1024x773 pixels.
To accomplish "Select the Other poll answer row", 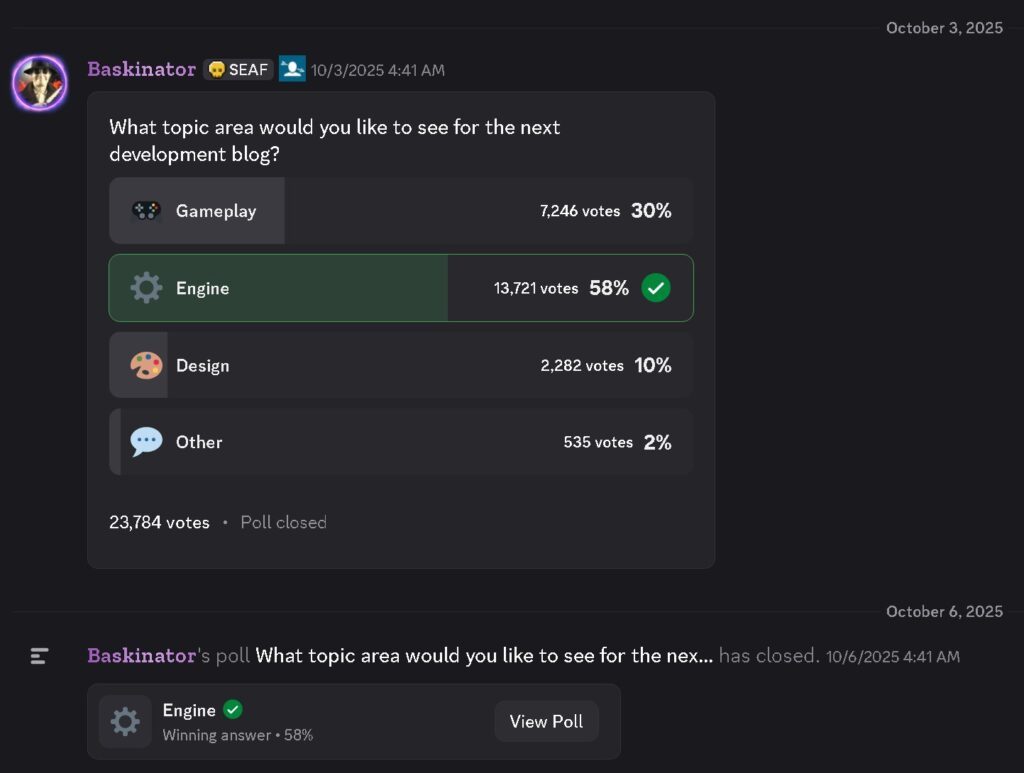I will 400,442.
